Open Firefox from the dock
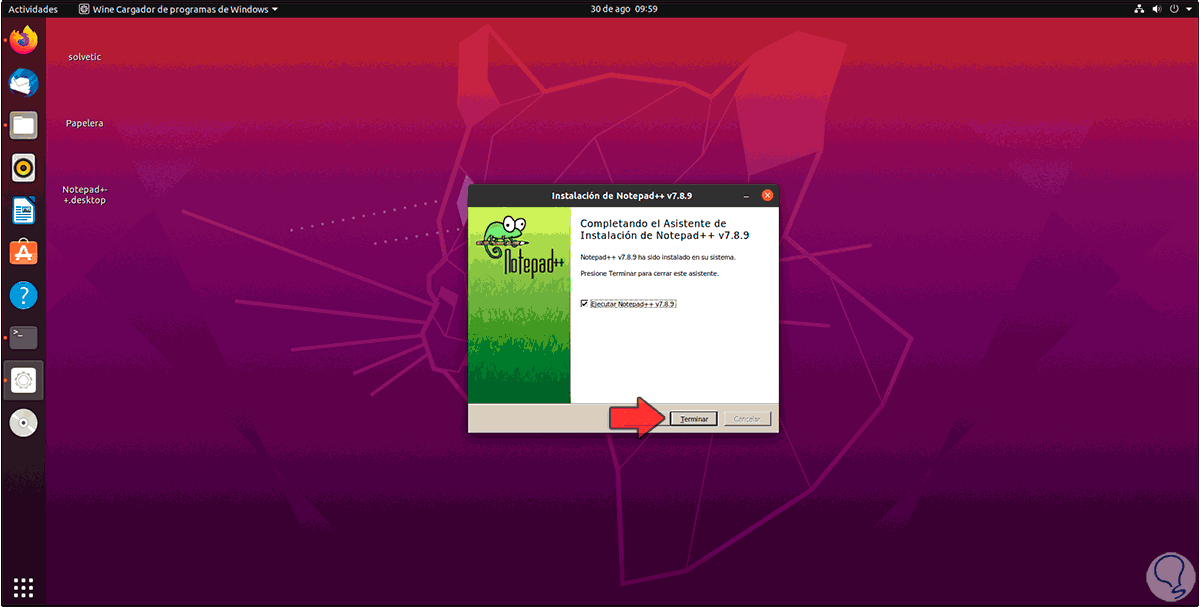The height and width of the screenshot is (607, 1200). click(24, 40)
